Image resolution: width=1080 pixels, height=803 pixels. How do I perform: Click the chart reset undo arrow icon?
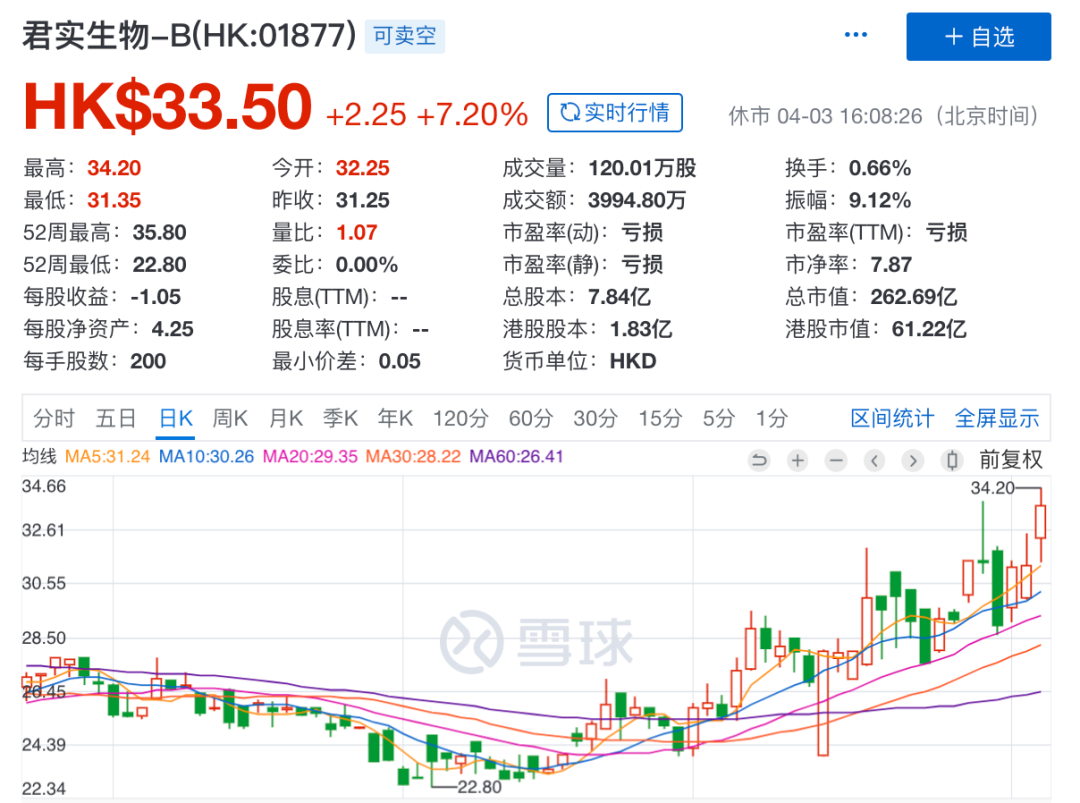[x=759, y=460]
